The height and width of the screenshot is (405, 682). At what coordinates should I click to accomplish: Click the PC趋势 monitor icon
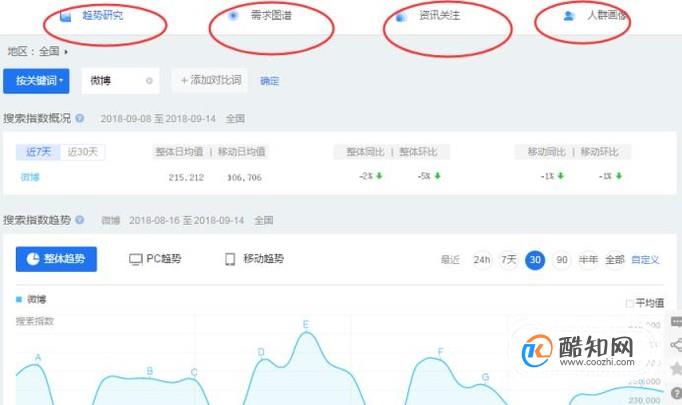[x=135, y=260]
